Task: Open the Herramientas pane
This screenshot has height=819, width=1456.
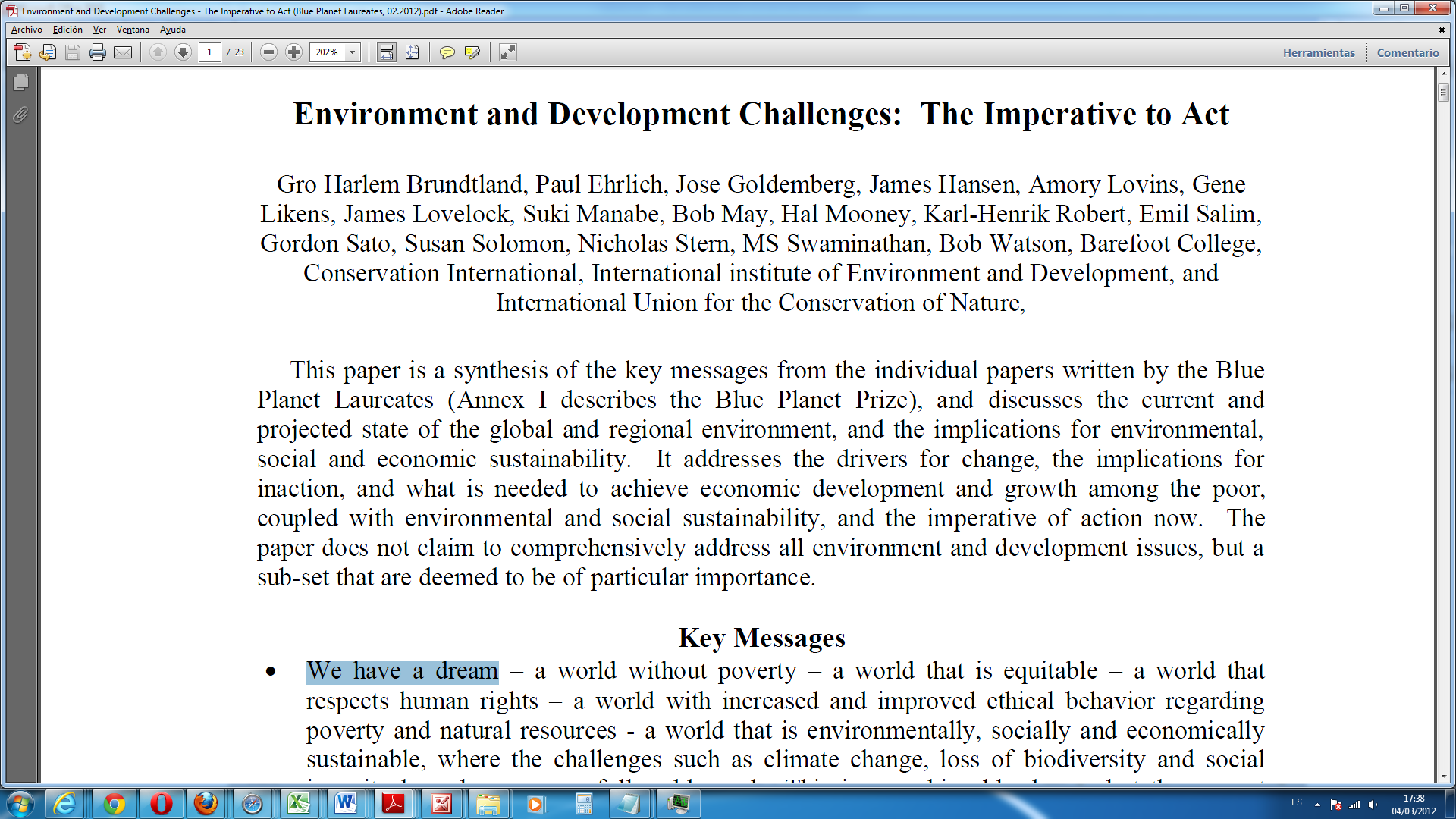Action: click(x=1319, y=52)
